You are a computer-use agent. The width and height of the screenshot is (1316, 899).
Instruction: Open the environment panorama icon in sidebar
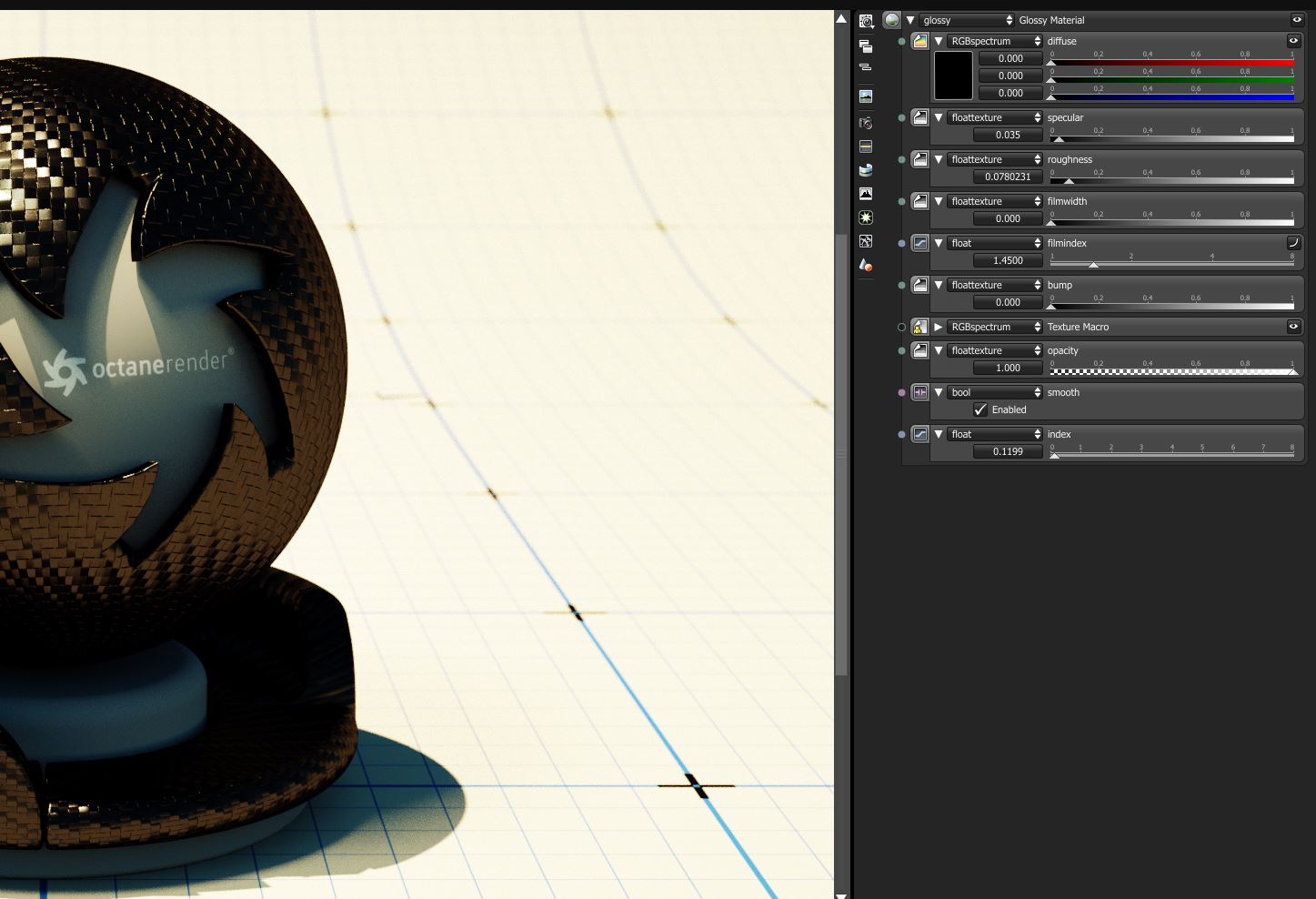[866, 170]
